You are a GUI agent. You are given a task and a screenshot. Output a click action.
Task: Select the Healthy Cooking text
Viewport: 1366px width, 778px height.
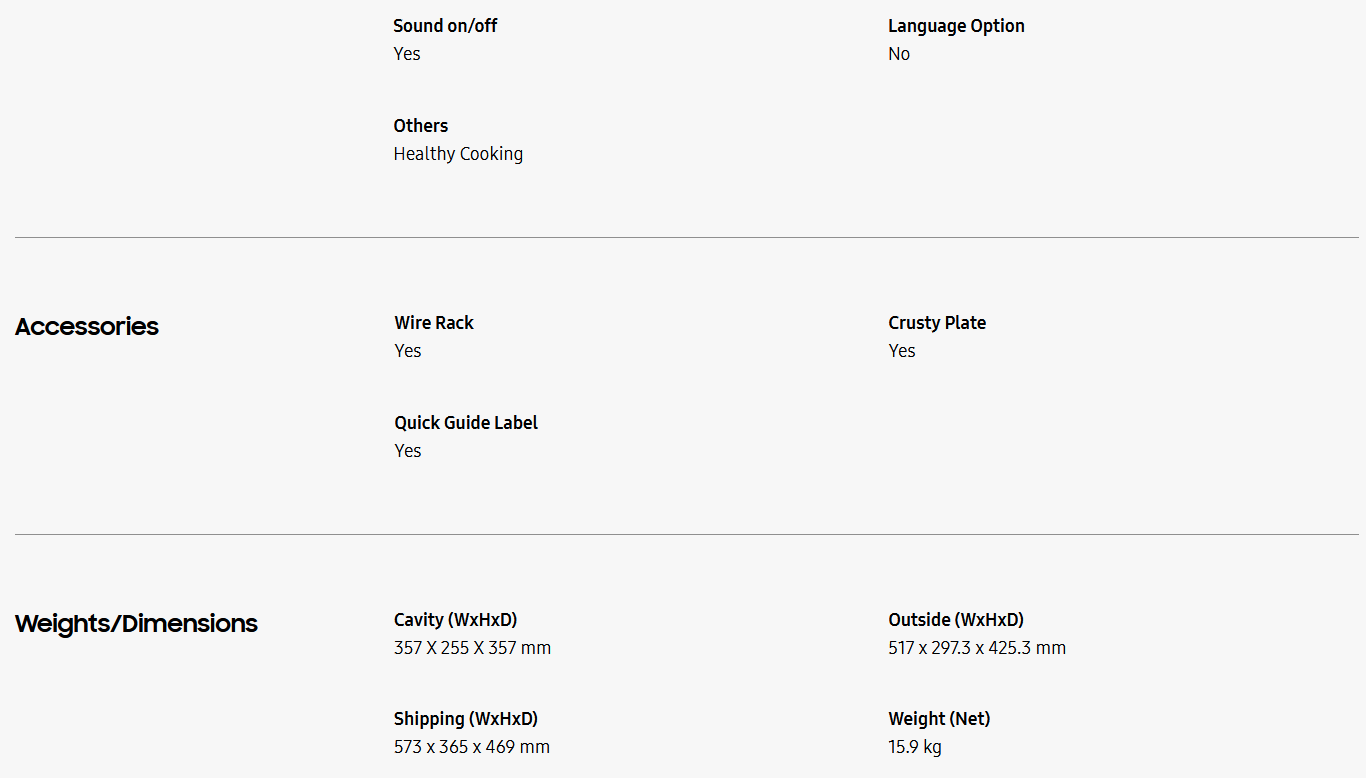point(458,154)
